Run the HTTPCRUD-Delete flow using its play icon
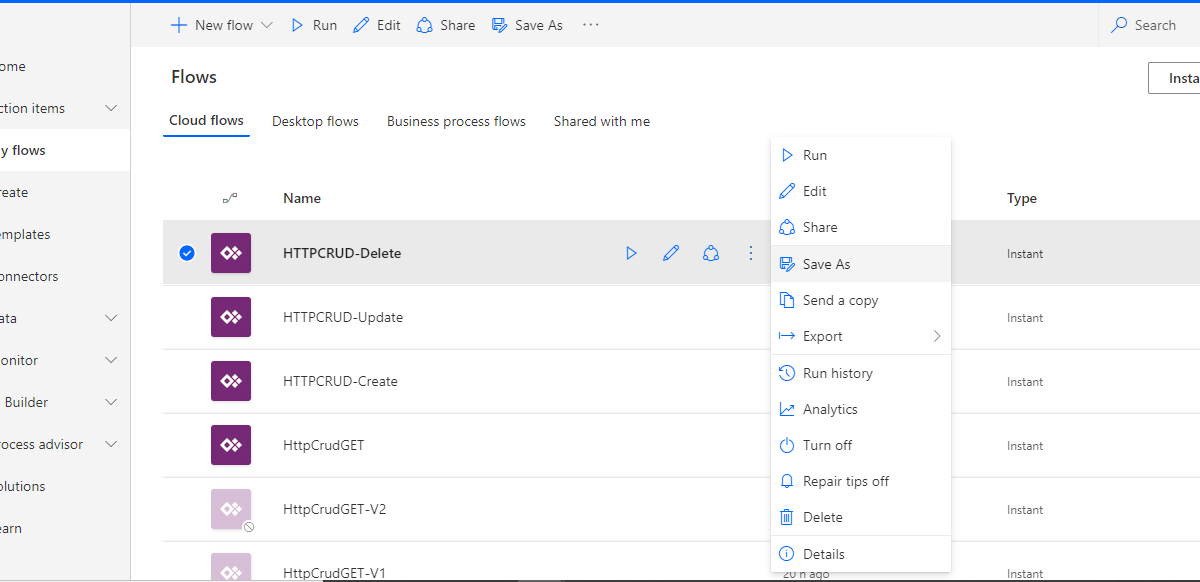 pos(631,252)
